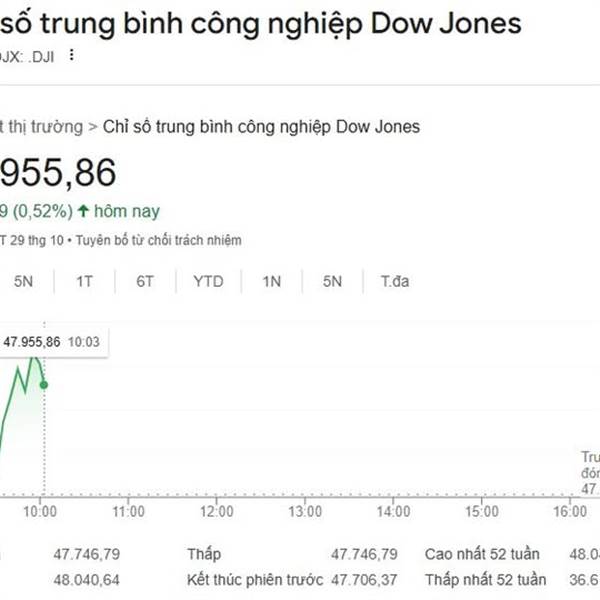600x600 pixels.
Task: Select the 1T time range tab
Action: point(85,281)
